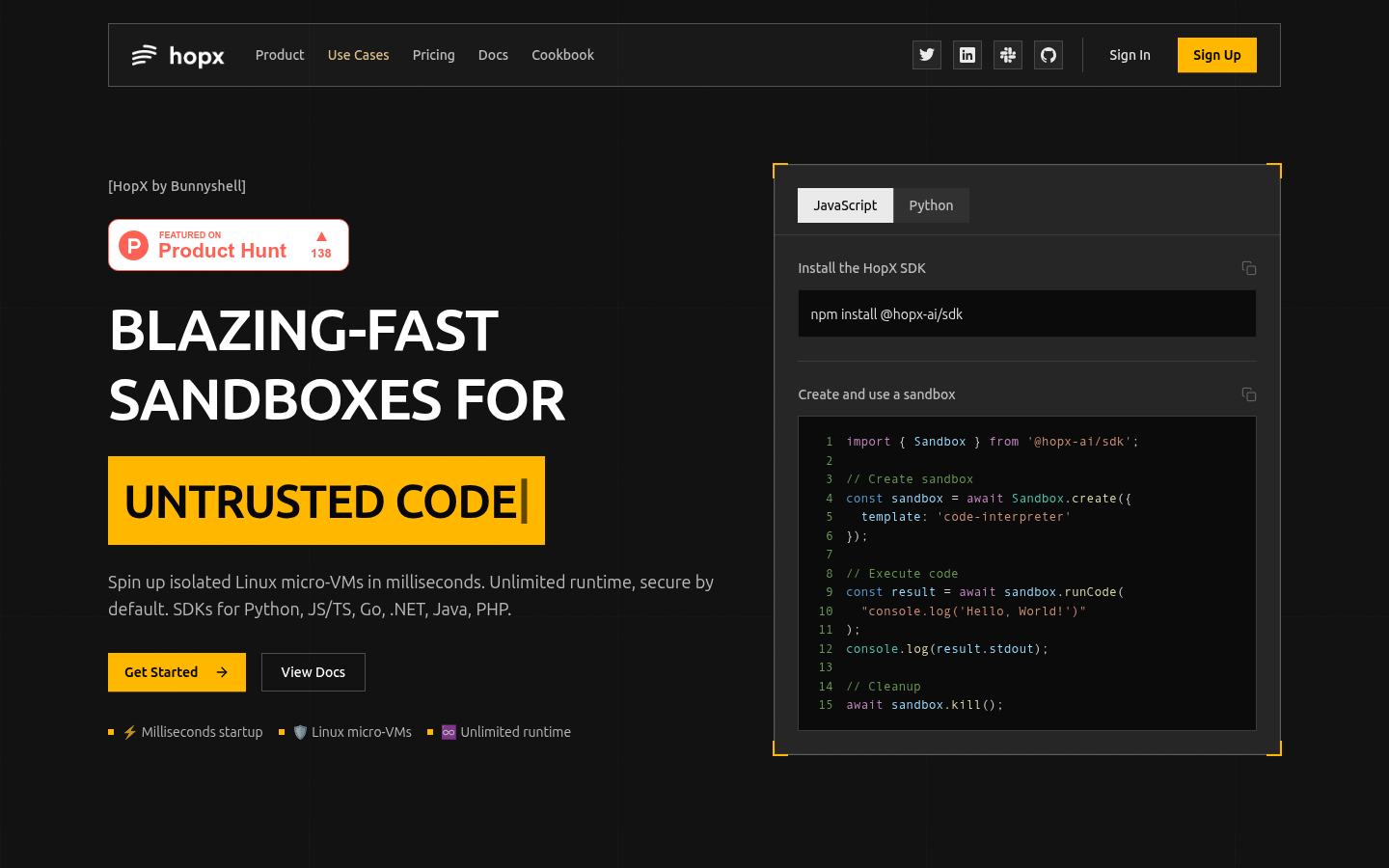Open the Docs link
This screenshot has width=1389, height=868.
tap(493, 55)
